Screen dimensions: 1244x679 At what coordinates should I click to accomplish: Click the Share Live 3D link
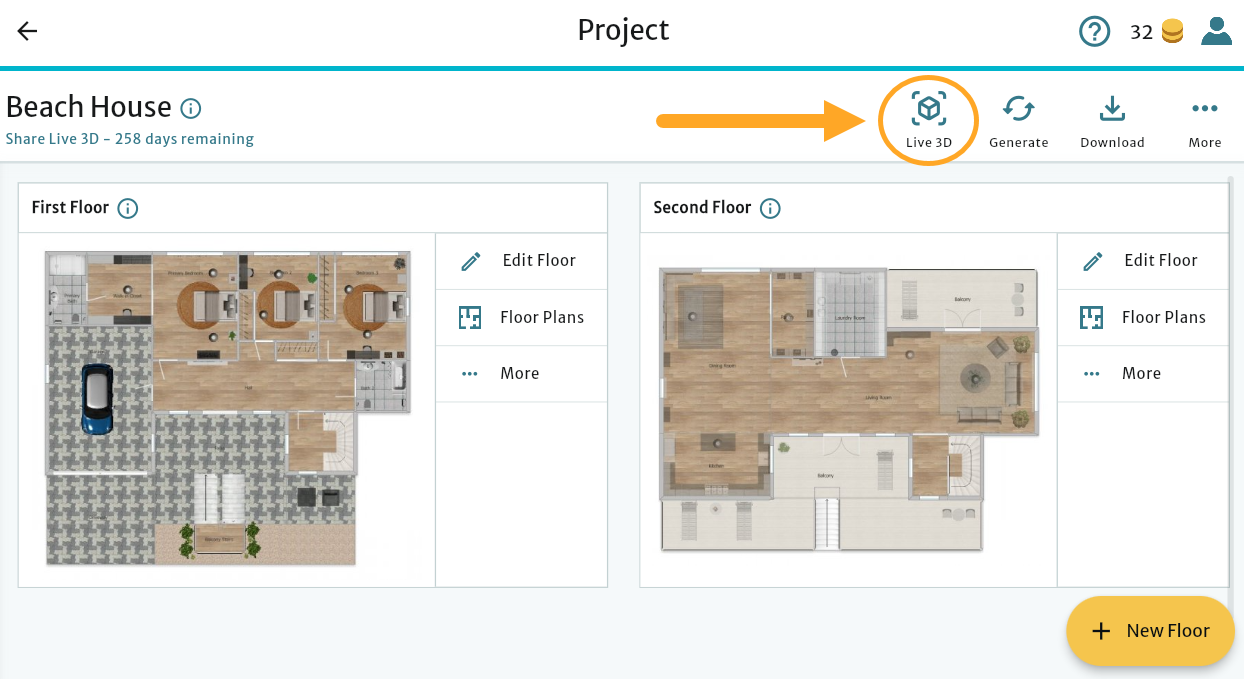pyautogui.click(x=130, y=139)
